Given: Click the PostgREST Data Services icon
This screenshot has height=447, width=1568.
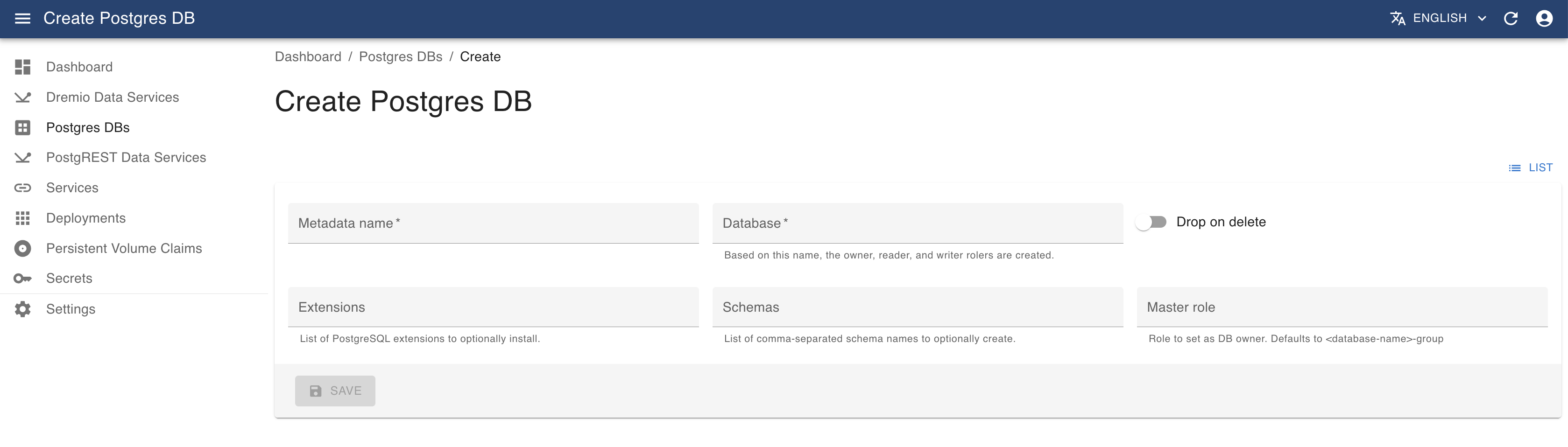Looking at the screenshot, I should [22, 158].
